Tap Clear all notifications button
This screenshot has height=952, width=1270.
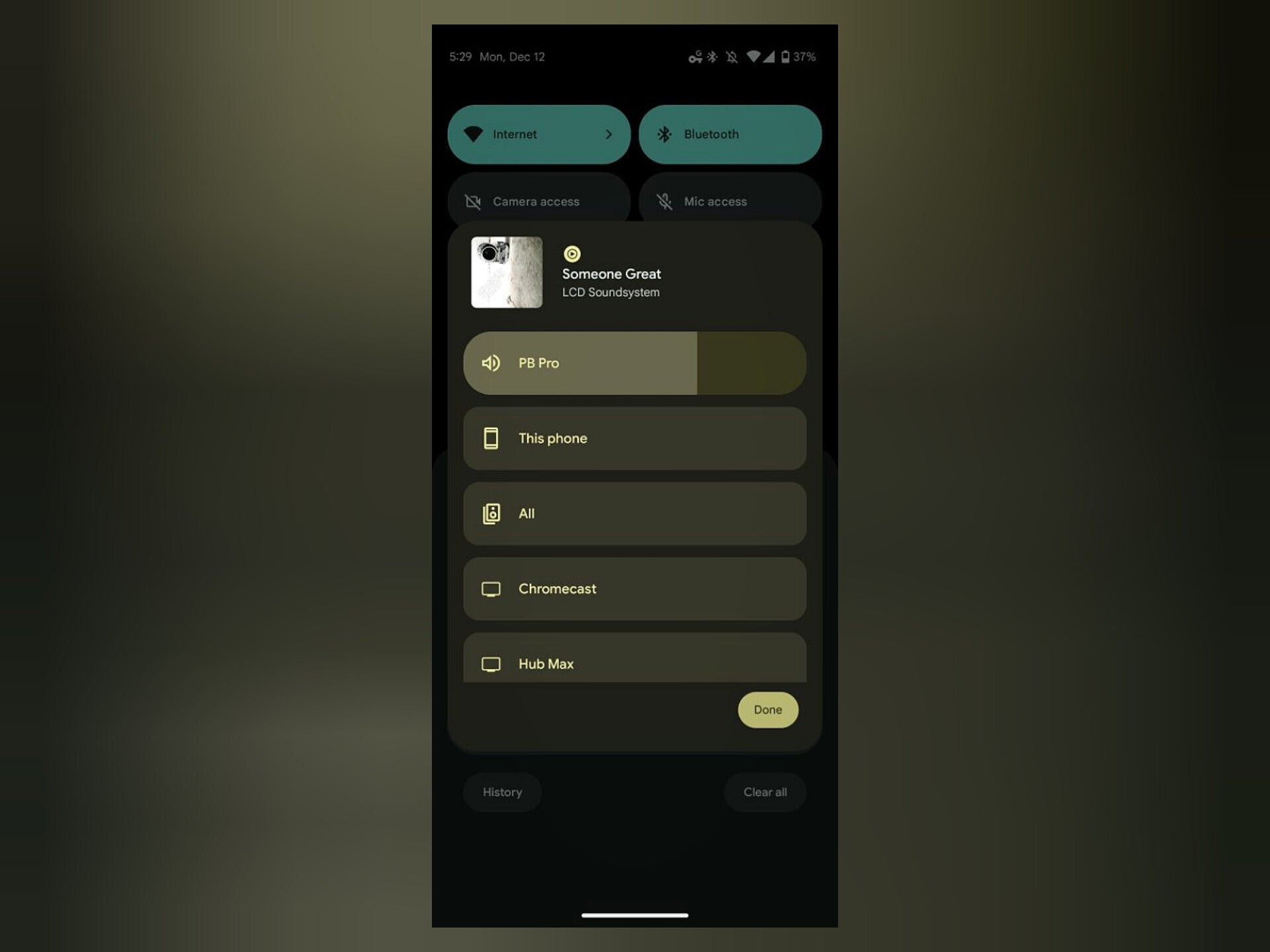765,791
